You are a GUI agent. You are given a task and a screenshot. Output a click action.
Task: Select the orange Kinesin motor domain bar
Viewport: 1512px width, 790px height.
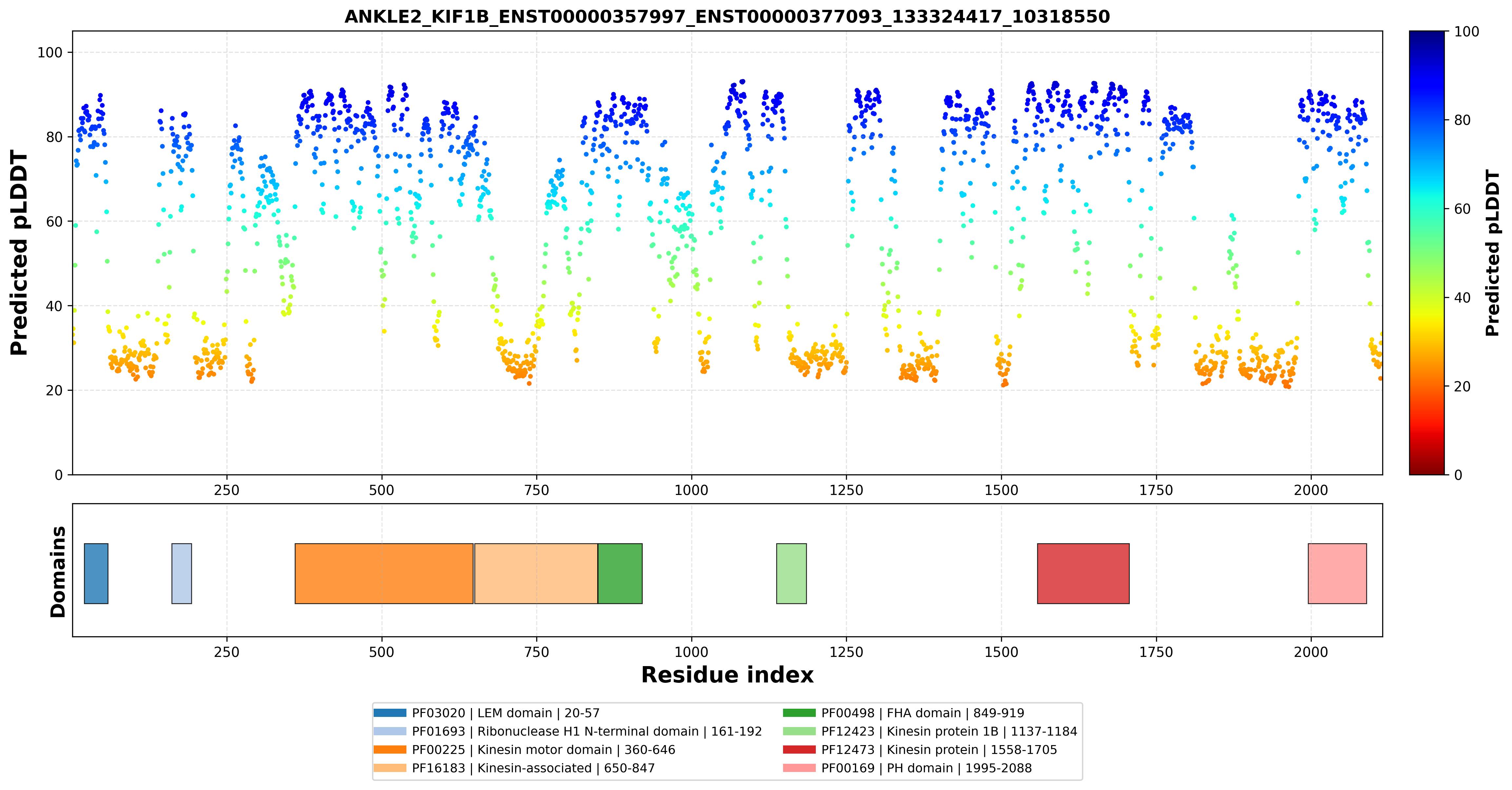(384, 573)
